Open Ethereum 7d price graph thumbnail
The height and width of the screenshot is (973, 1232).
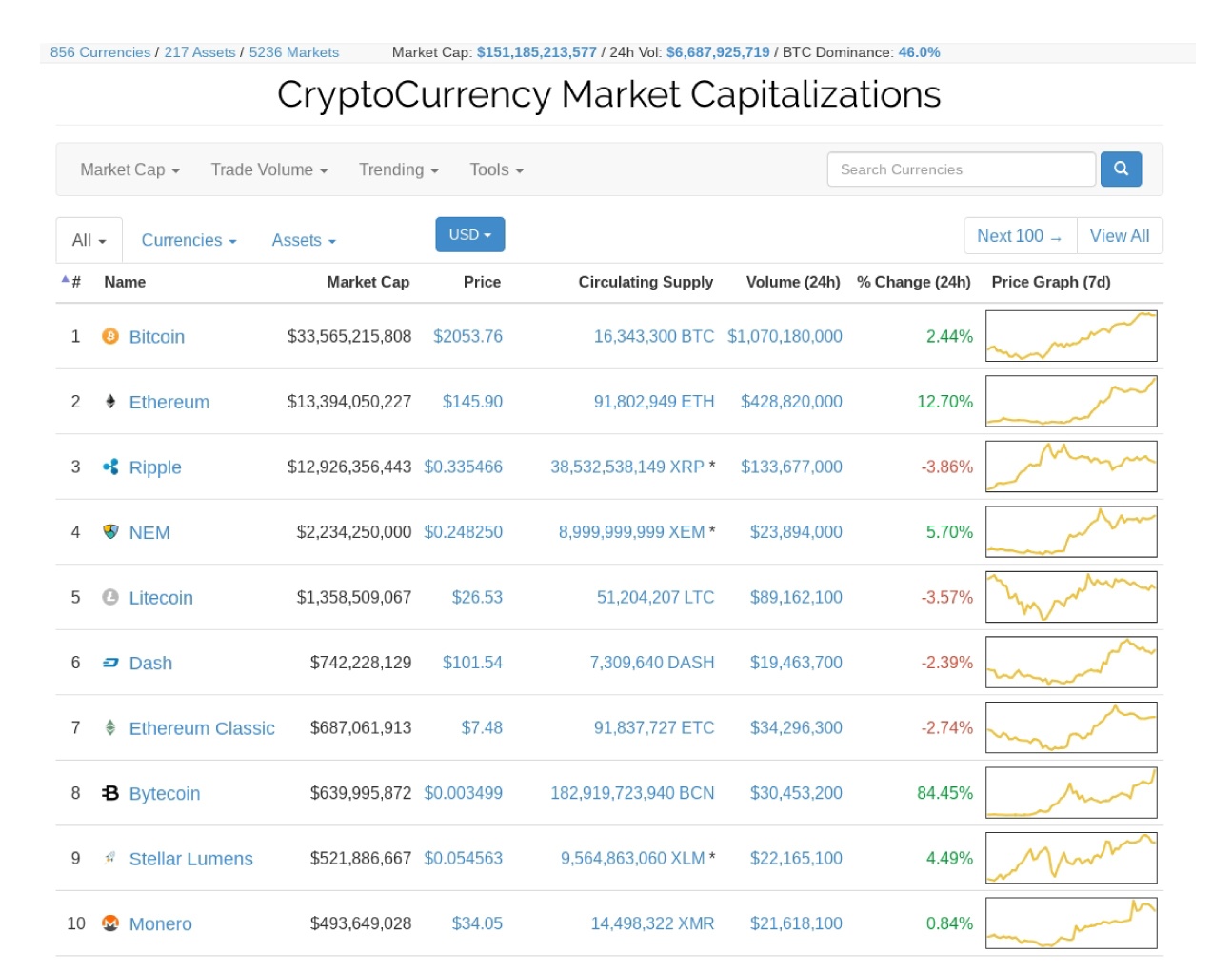(1071, 402)
